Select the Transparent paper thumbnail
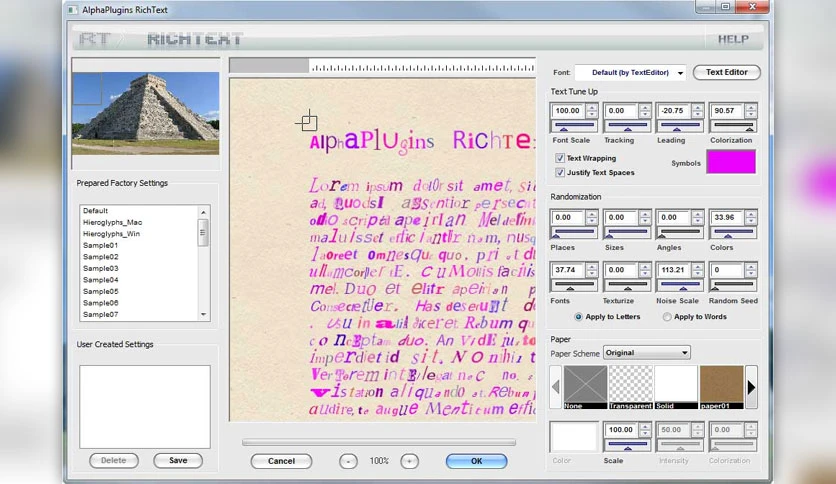Screen dimensions: 836x484 click(631, 387)
